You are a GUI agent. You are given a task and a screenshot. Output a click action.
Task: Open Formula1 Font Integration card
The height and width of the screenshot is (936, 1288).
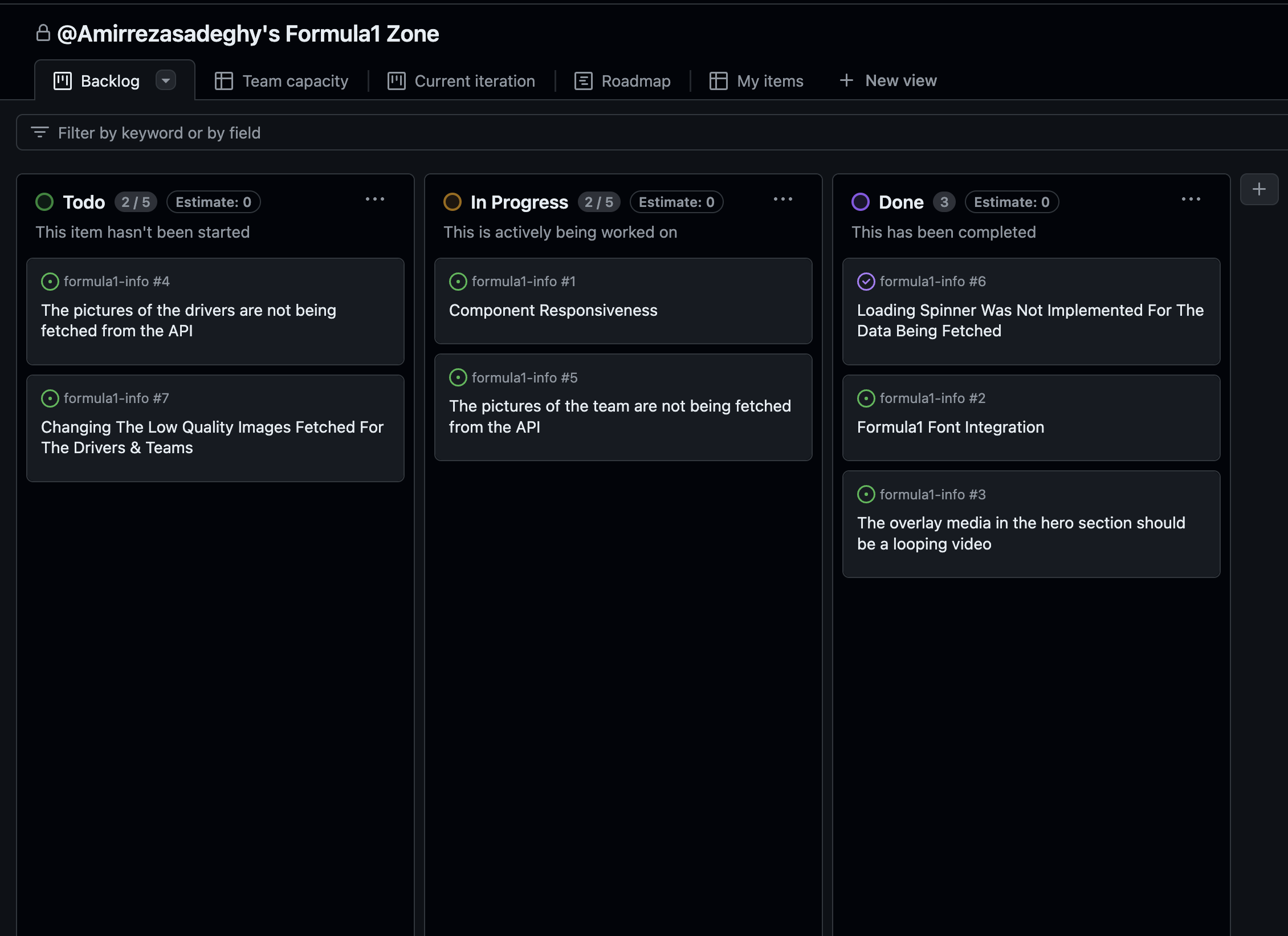coord(950,427)
